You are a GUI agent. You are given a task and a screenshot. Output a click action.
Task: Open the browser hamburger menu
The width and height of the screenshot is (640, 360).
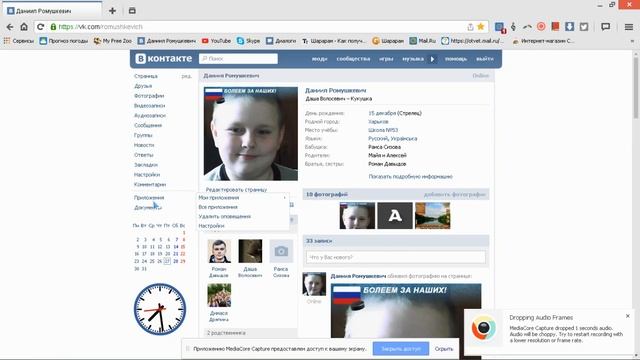629,27
